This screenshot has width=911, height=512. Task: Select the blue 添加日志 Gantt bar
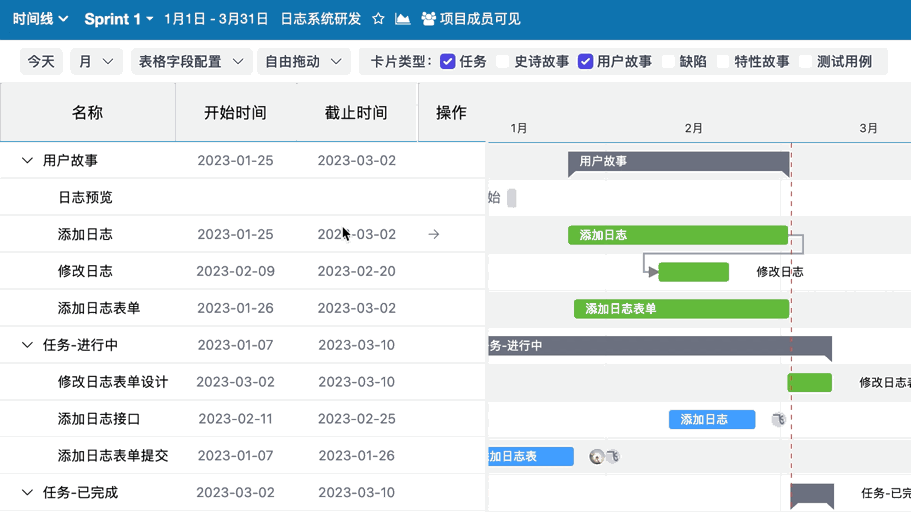point(712,420)
